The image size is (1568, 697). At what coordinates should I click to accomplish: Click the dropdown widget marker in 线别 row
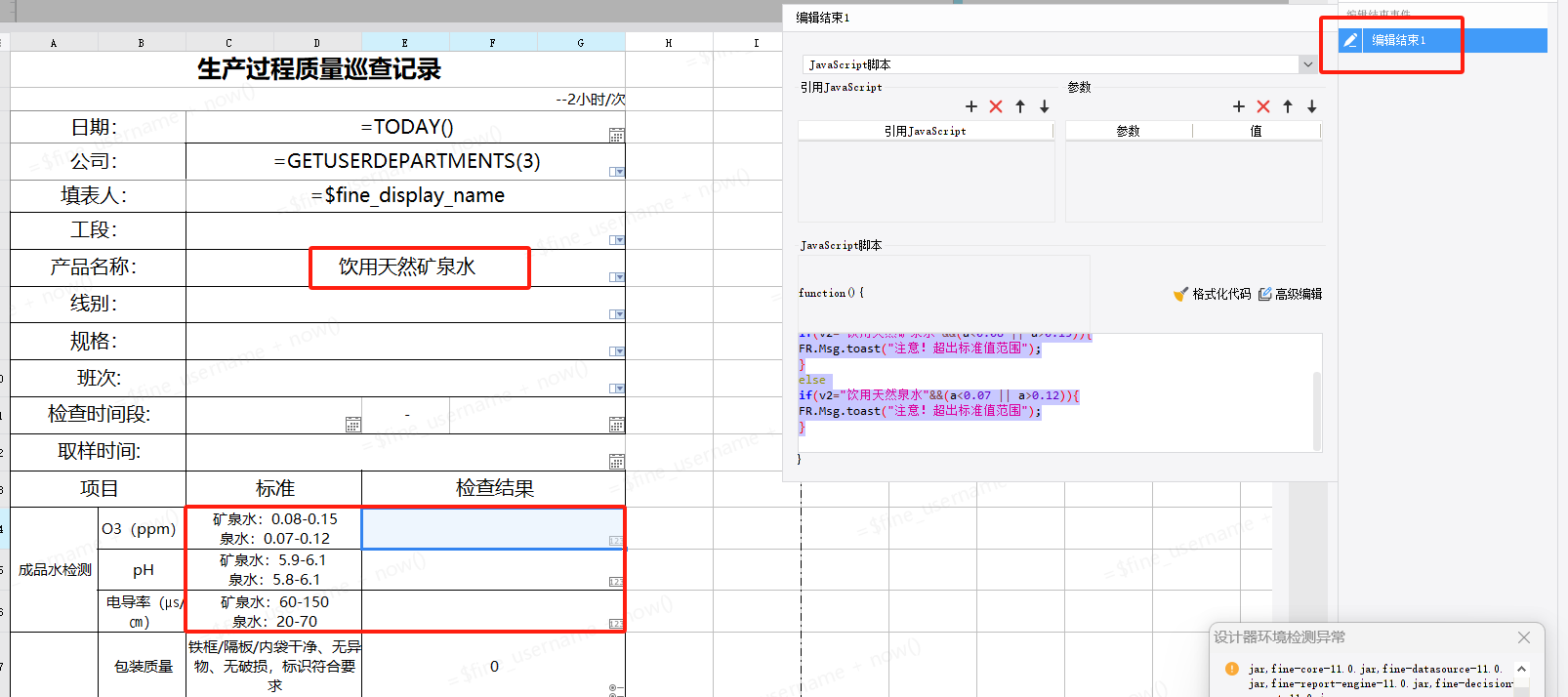pyautogui.click(x=616, y=314)
